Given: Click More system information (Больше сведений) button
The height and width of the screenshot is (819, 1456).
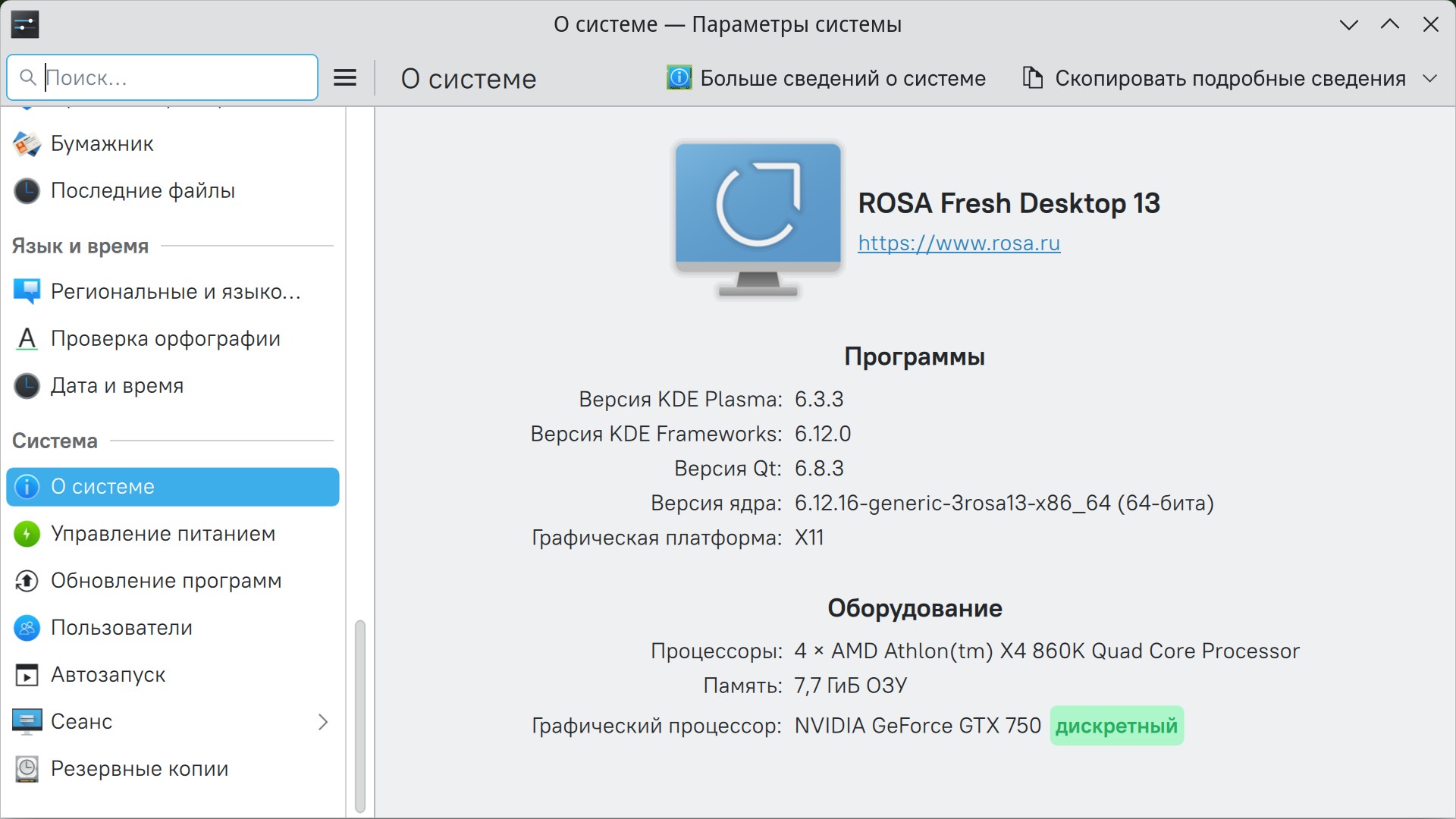Looking at the screenshot, I should click(827, 78).
